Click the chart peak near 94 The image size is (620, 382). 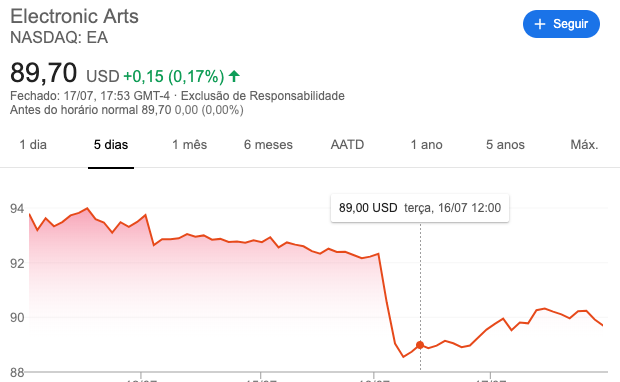click(87, 208)
